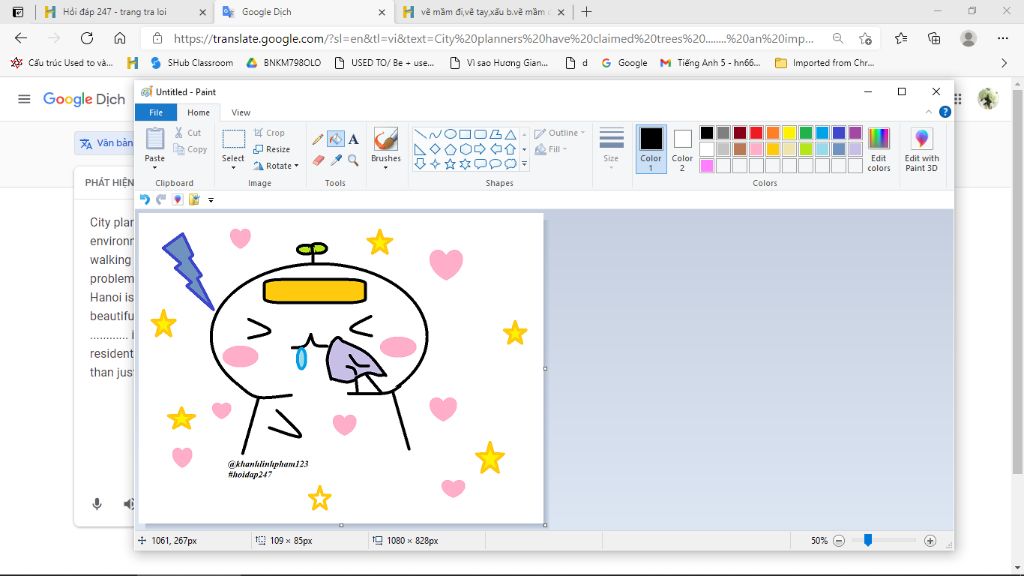The height and width of the screenshot is (576, 1024).
Task: Select the Color picker eyedropper tool
Action: tap(336, 160)
